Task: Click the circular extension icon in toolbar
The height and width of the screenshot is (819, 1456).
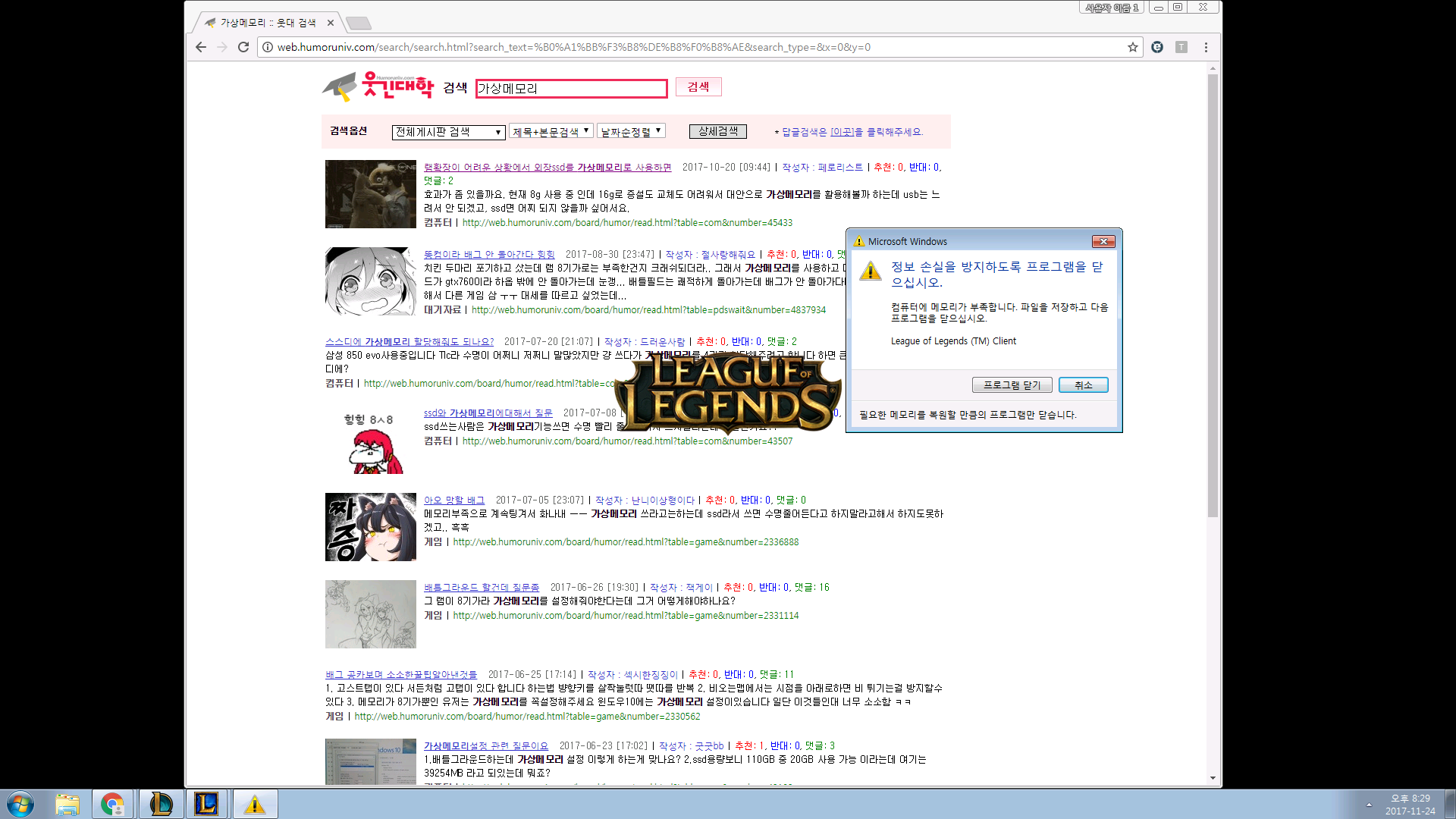Action: click(1157, 47)
